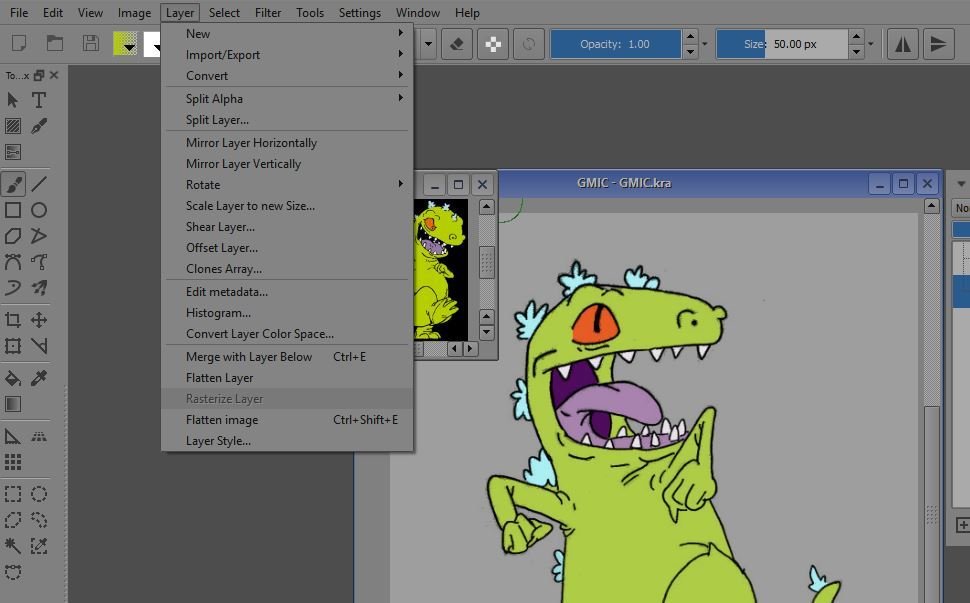The image size is (970, 603).
Task: Create a new document from toolbar
Action: click(x=19, y=43)
